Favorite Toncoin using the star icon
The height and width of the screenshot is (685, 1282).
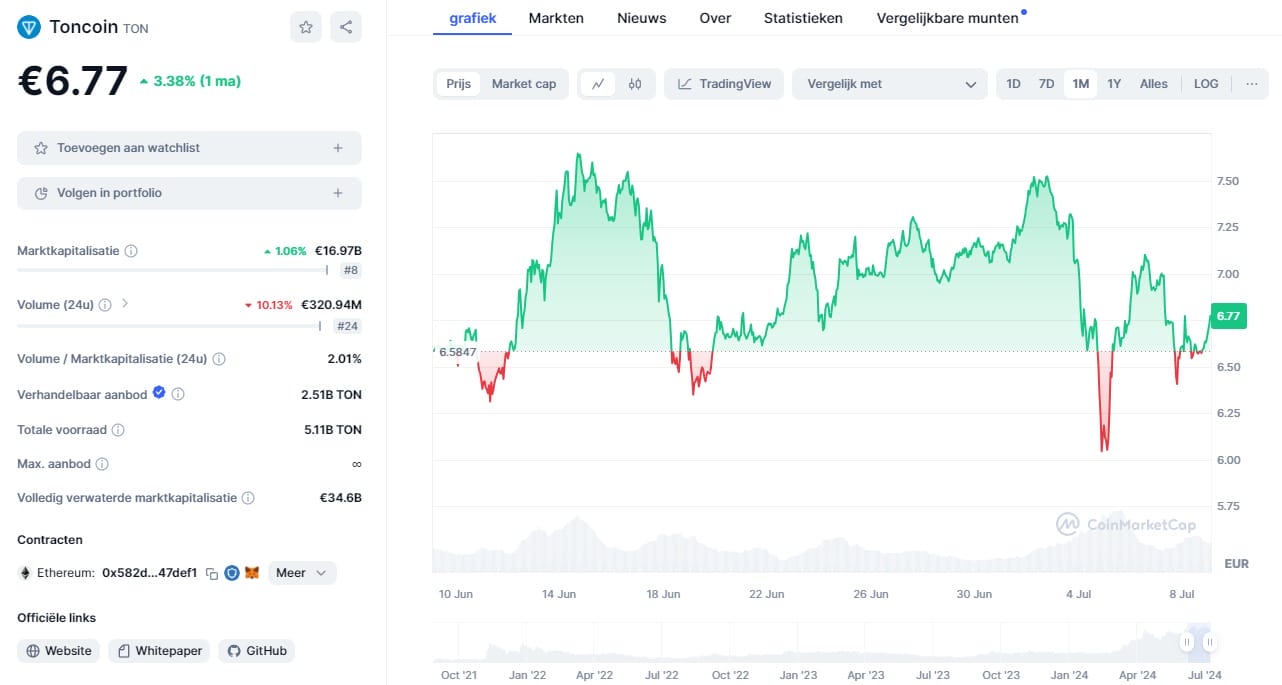(x=306, y=27)
